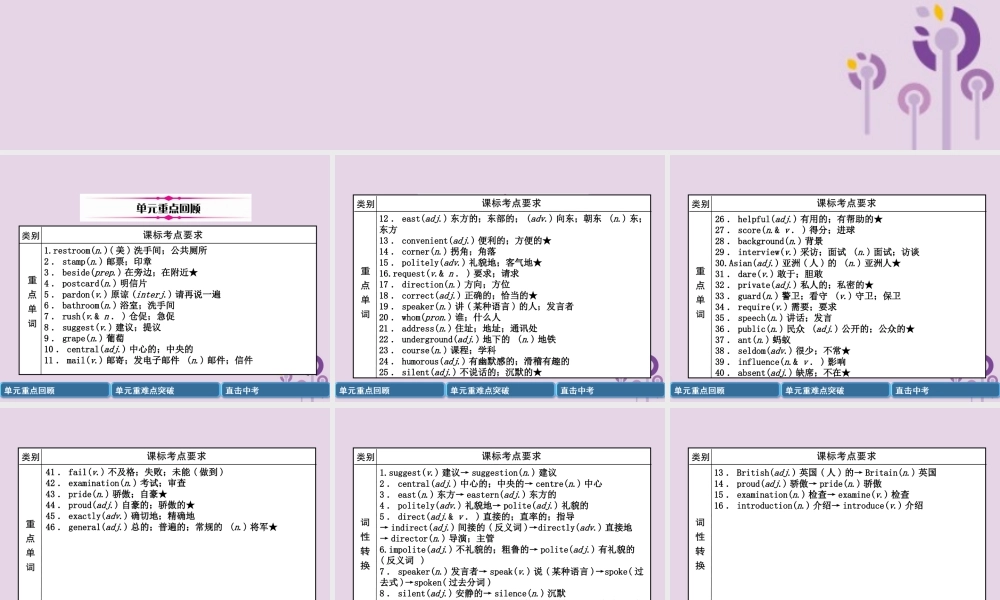Select the row '9. grape(n.)葡萄'

click(82, 339)
